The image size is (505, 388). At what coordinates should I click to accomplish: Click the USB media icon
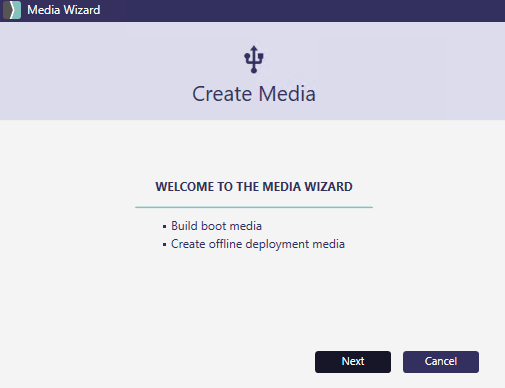(x=254, y=59)
